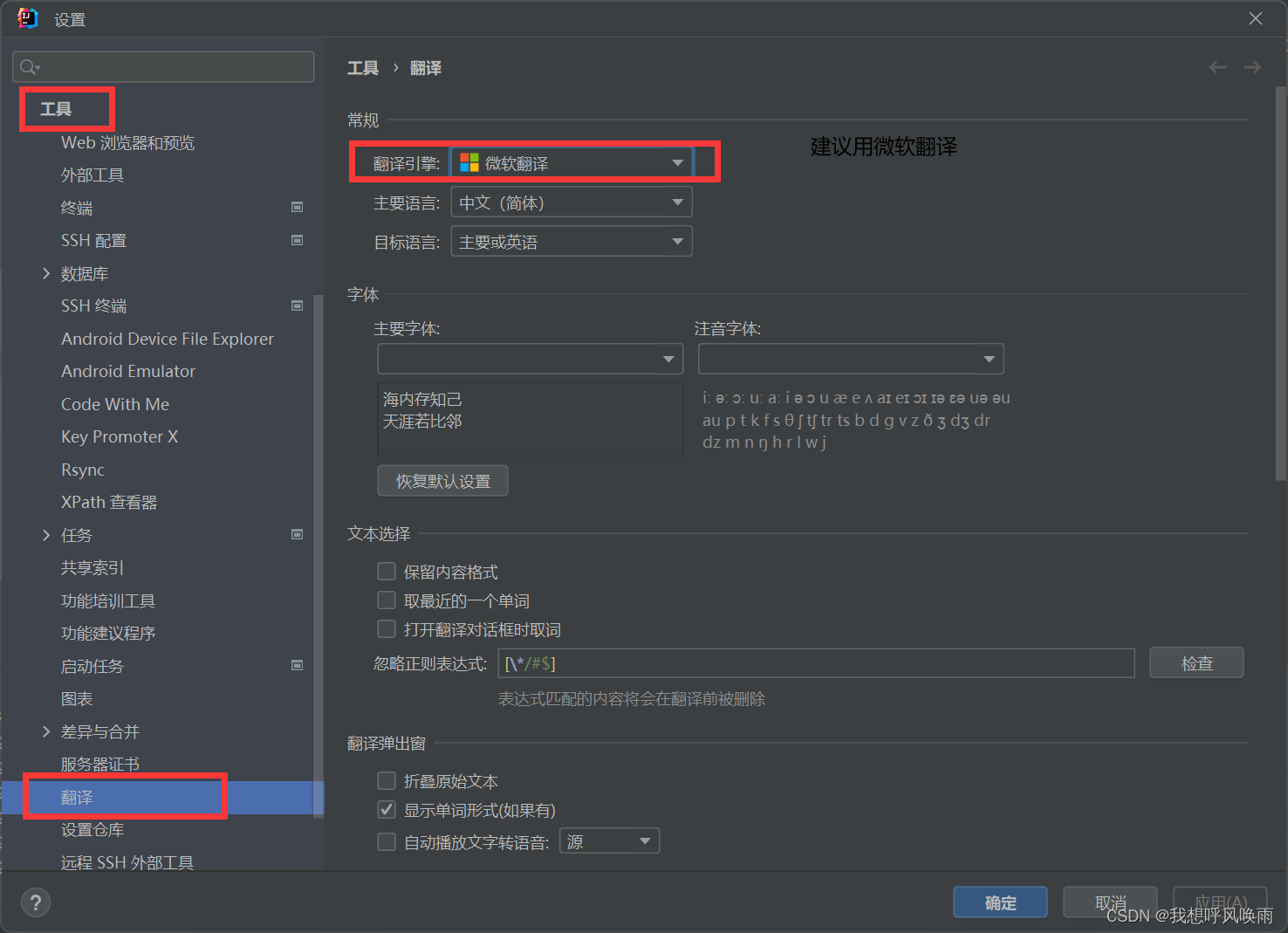
Task: Select 远程 SSH 外部工具 item
Action: tap(127, 862)
